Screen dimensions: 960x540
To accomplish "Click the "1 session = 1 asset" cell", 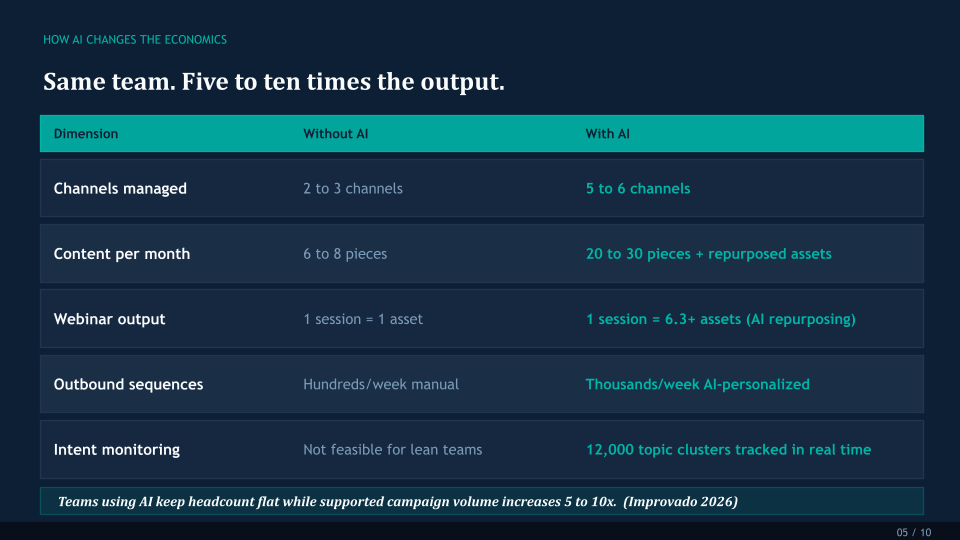I will (x=363, y=319).
